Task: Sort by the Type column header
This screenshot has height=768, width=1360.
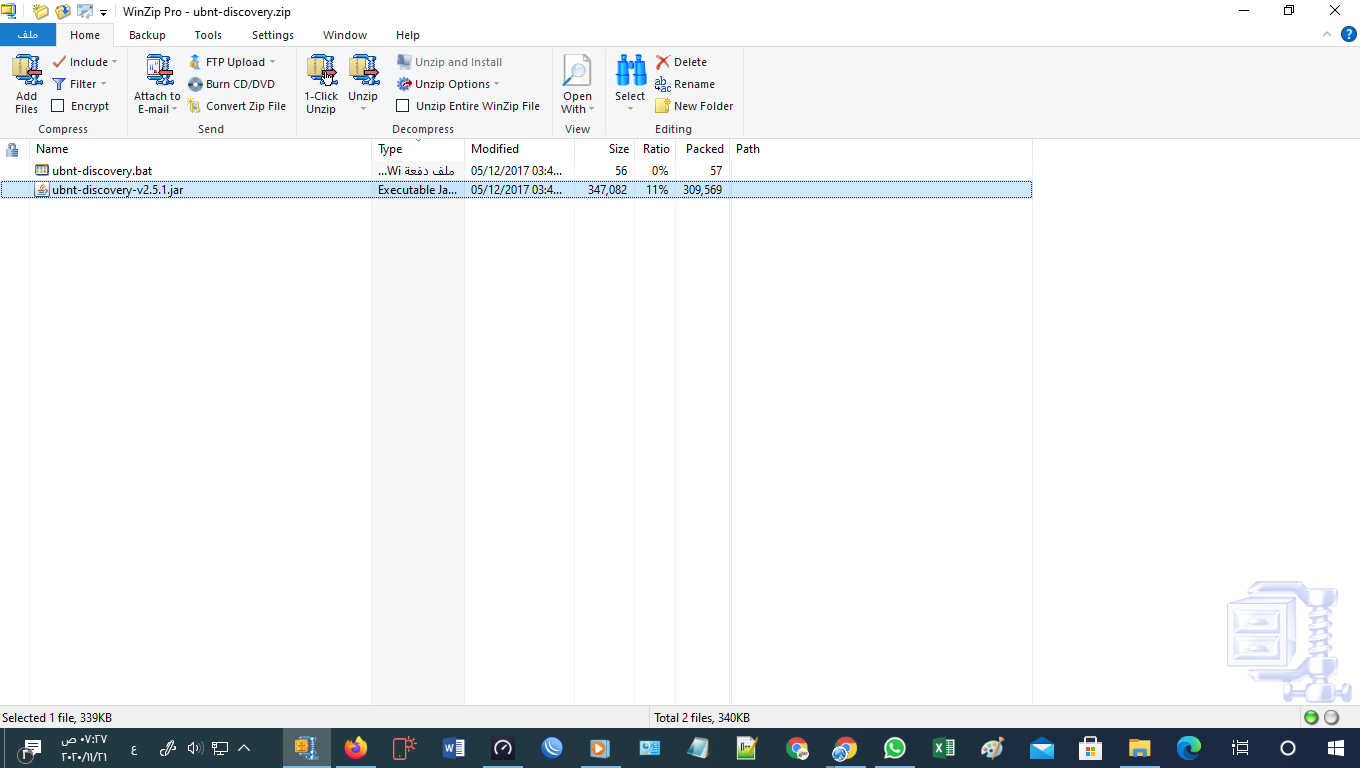Action: pyautogui.click(x=418, y=149)
